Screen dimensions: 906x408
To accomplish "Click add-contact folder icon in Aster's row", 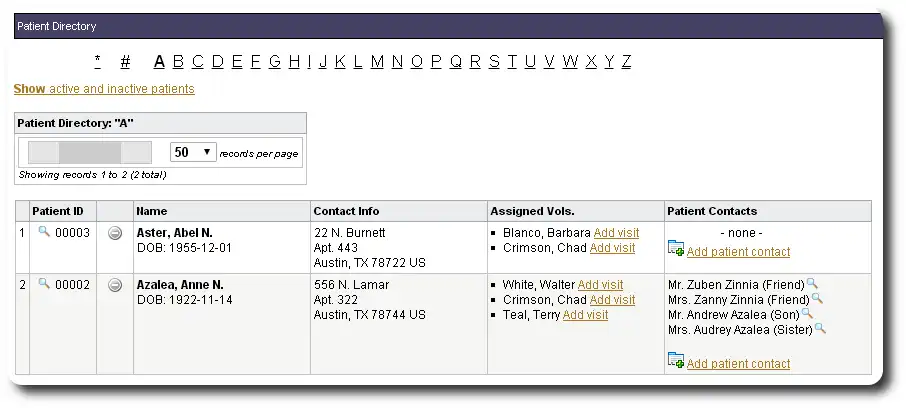I will [676, 250].
